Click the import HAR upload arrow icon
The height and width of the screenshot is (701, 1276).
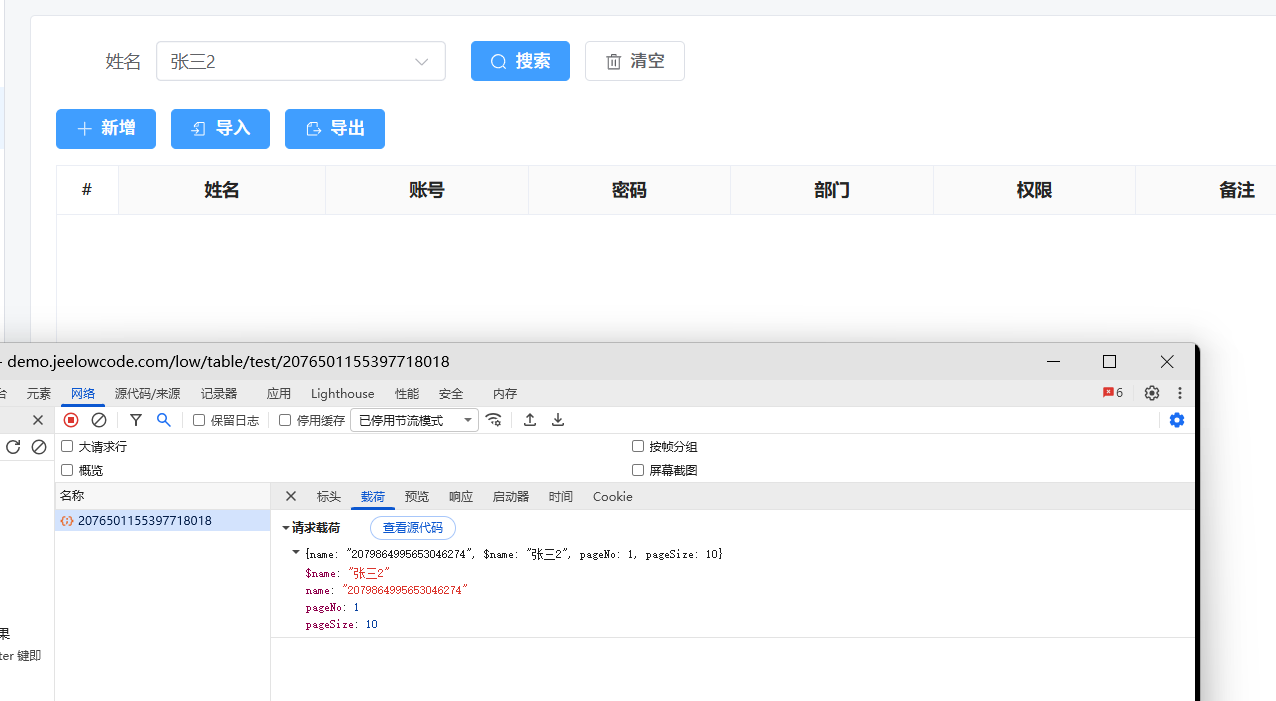(530, 420)
